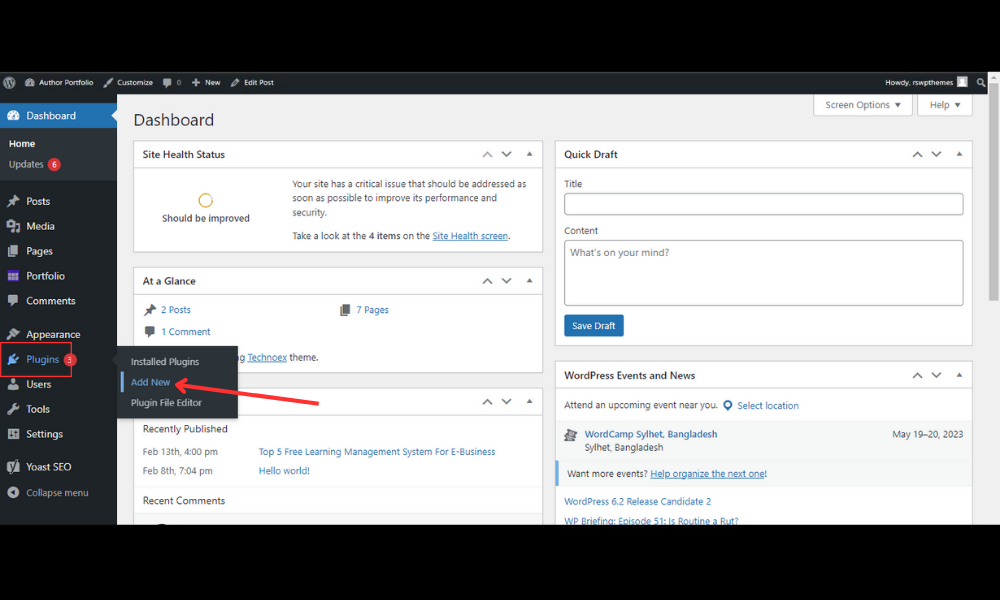The image size is (1000, 600).
Task: Open Customize in the admin bar
Action: [x=128, y=82]
